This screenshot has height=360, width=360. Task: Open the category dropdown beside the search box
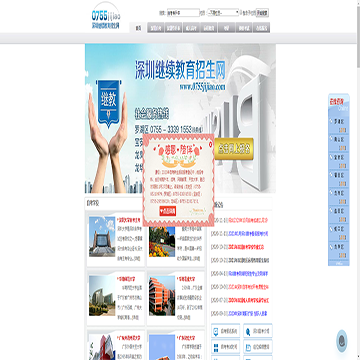[x=223, y=13]
